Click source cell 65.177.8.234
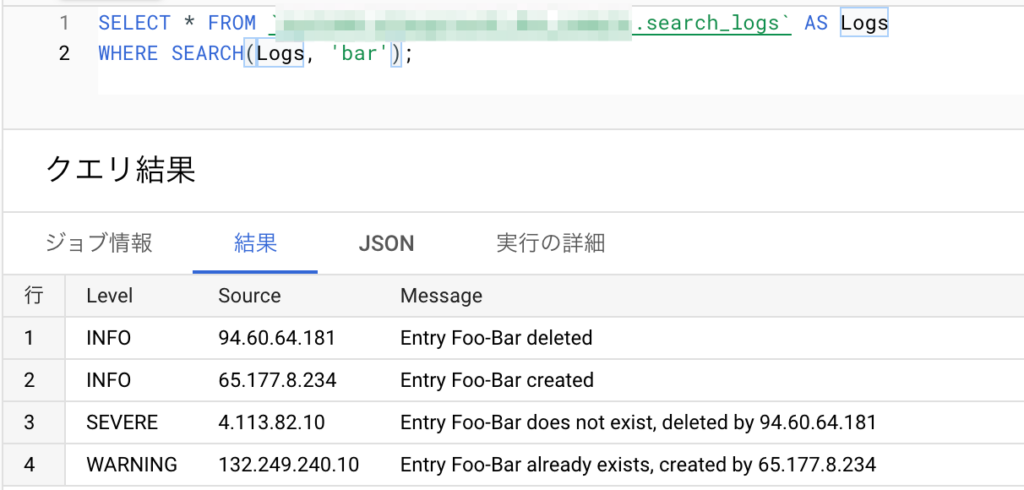This screenshot has width=1024, height=490. point(277,381)
